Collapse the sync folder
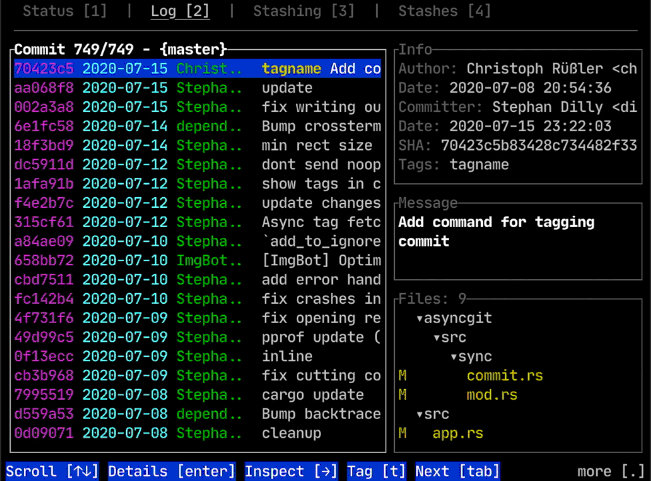Image resolution: width=651 pixels, height=481 pixels. click(471, 356)
